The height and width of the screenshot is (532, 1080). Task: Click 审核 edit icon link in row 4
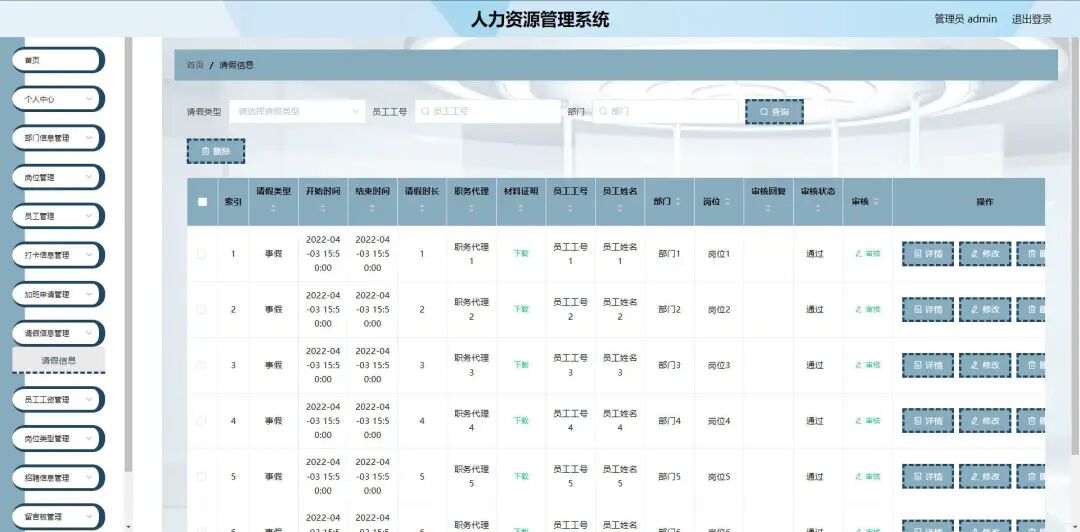867,421
